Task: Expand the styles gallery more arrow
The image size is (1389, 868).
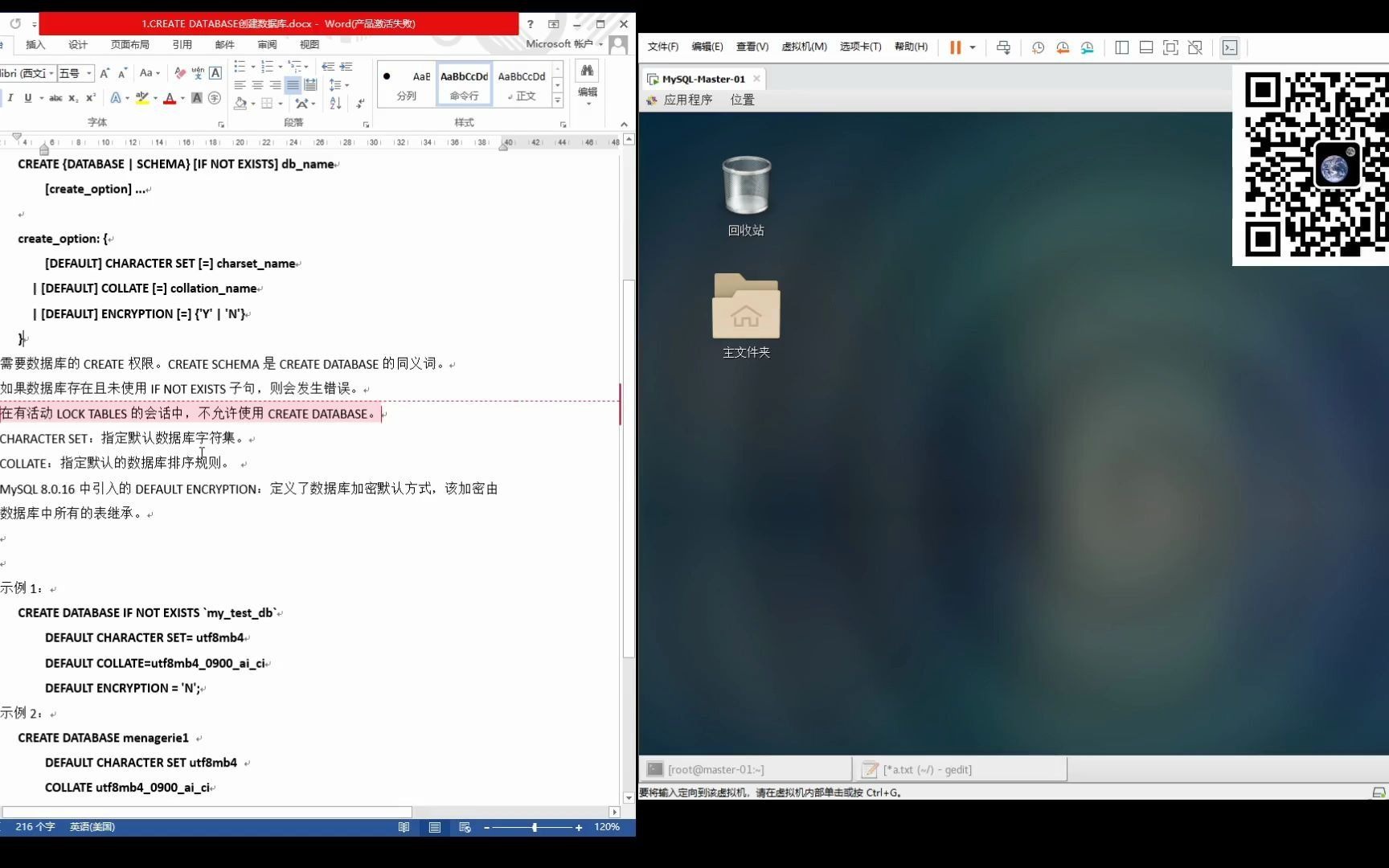Action: pyautogui.click(x=557, y=100)
